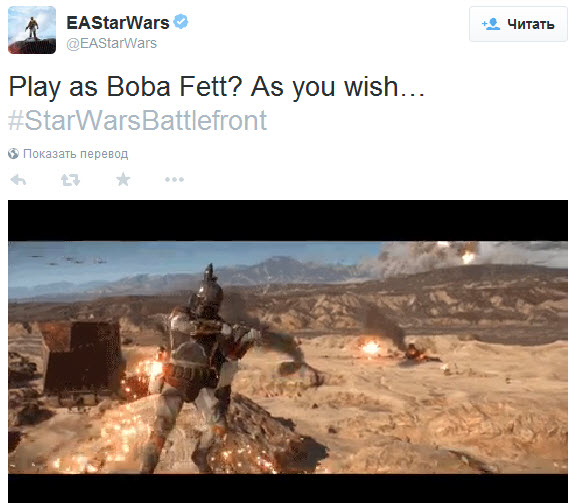Screen dimensions: 574x503
Task: Play the Boba Fett GIF video
Action: [288, 351]
